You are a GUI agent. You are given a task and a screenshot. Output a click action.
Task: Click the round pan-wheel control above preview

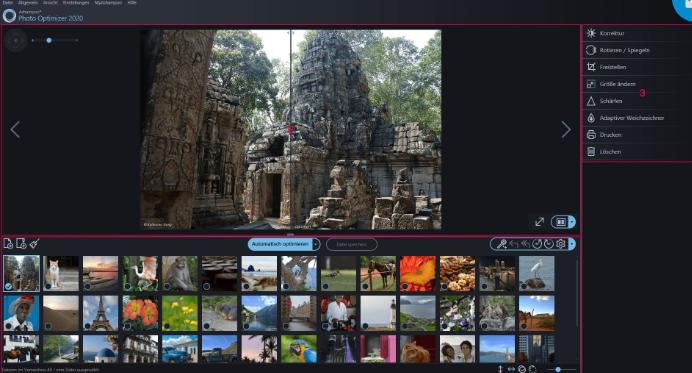(16, 40)
